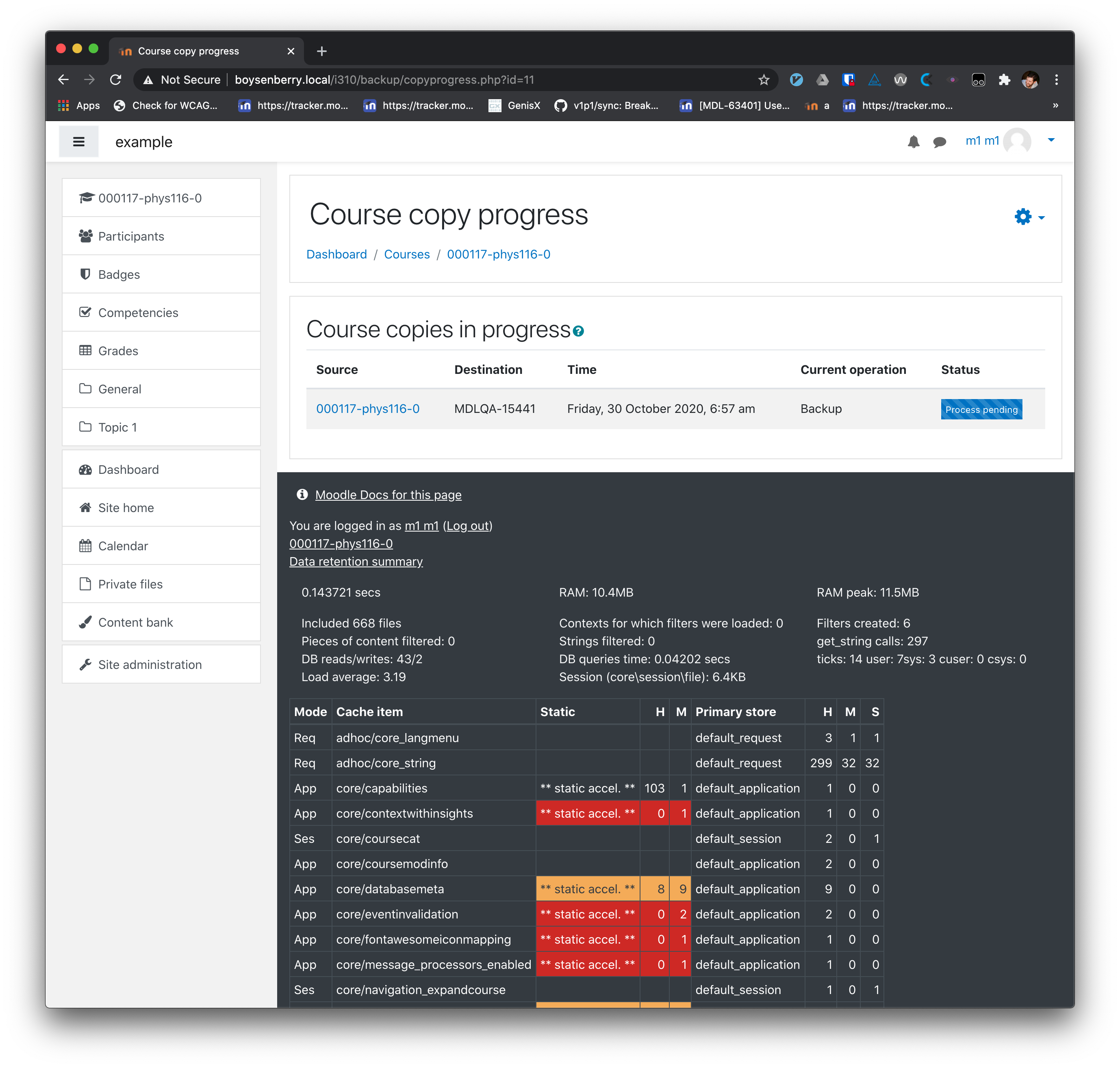The width and height of the screenshot is (1120, 1068).
Task: Click the Courses breadcrumb link
Action: click(406, 254)
